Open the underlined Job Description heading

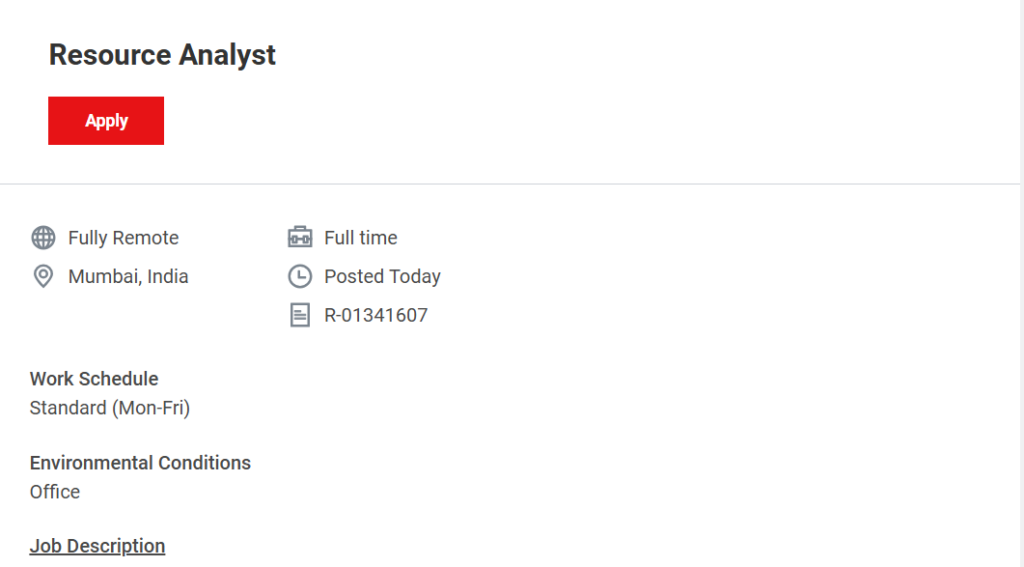[97, 546]
